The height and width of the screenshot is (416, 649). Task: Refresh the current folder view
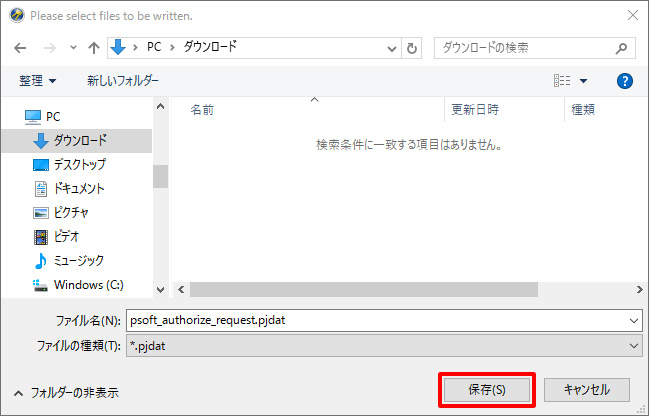413,47
